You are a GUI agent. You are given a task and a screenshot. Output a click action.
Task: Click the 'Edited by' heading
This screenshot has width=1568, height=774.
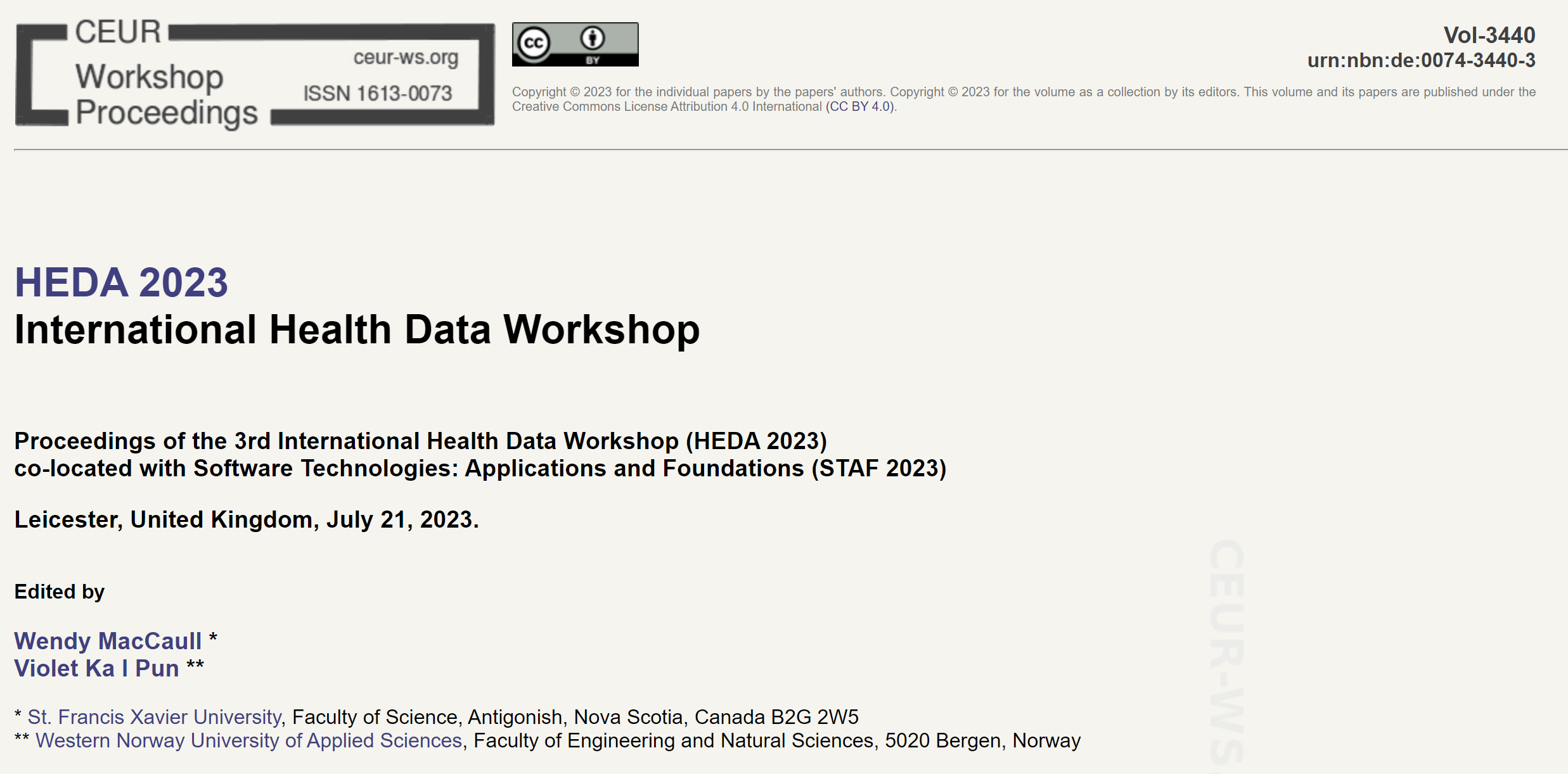point(60,592)
